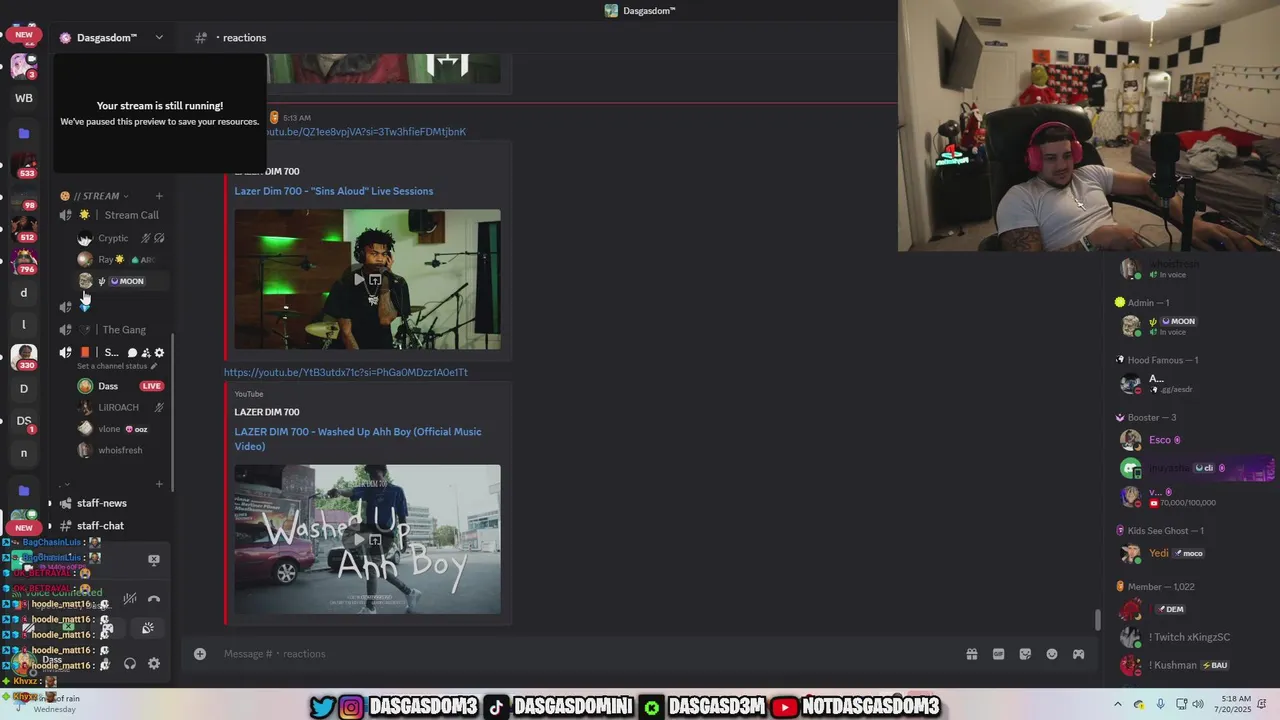Viewport: 1280px width, 720px height.
Task: Open the youtu.be/YtB3utdx7Tc link
Action: 346,372
